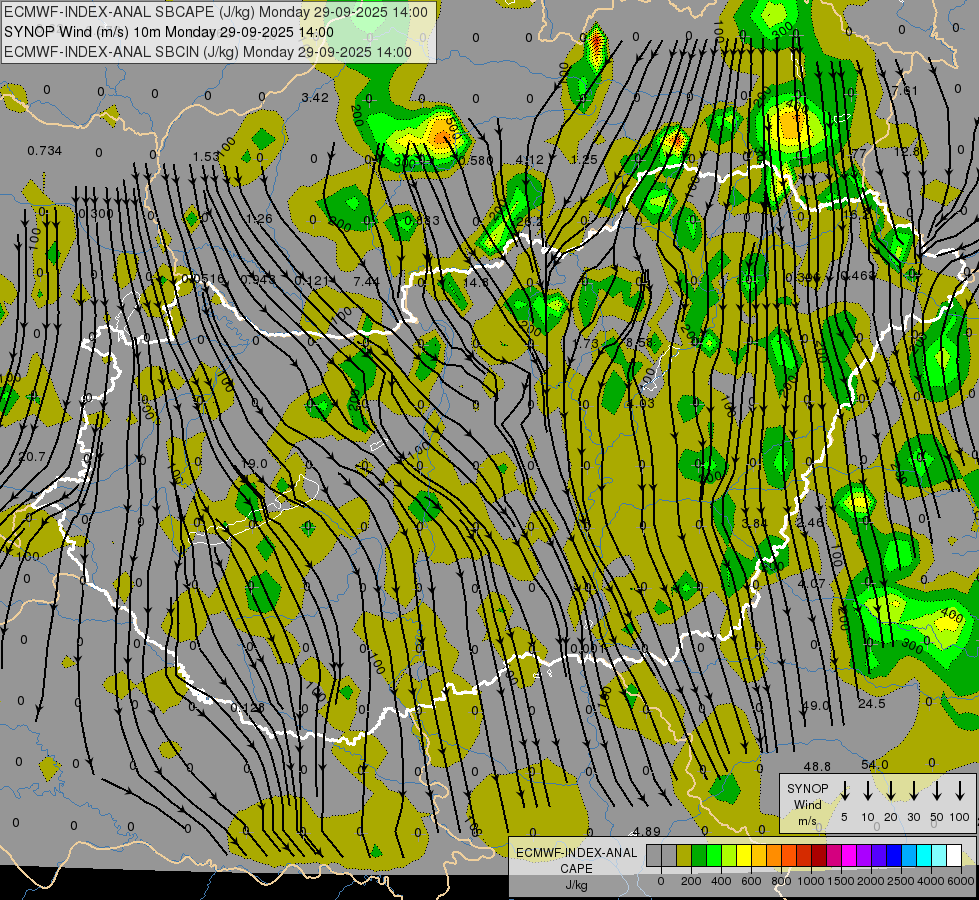Image resolution: width=979 pixels, height=900 pixels.
Task: Pick the magenta 1500 J/kg color swatch
Action: (834, 855)
